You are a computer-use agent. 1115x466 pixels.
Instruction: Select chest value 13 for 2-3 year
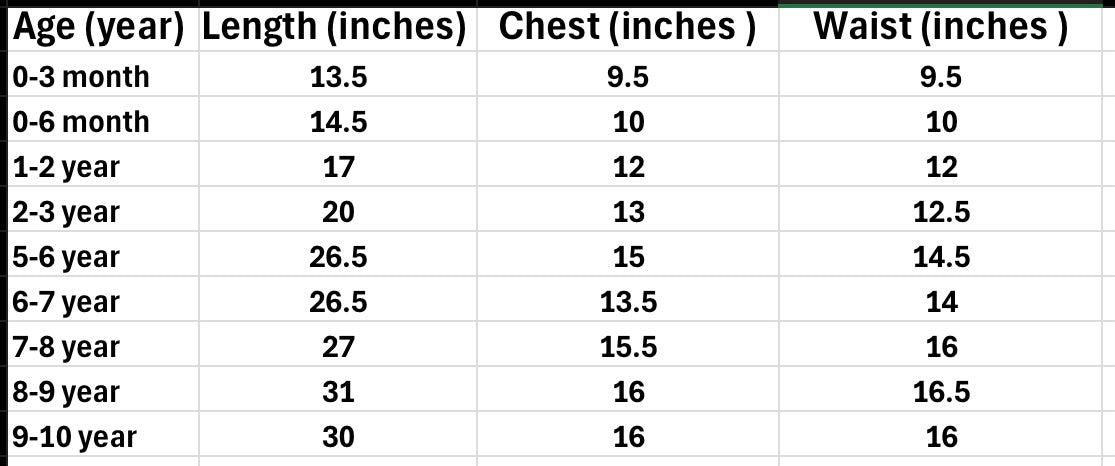click(x=628, y=209)
